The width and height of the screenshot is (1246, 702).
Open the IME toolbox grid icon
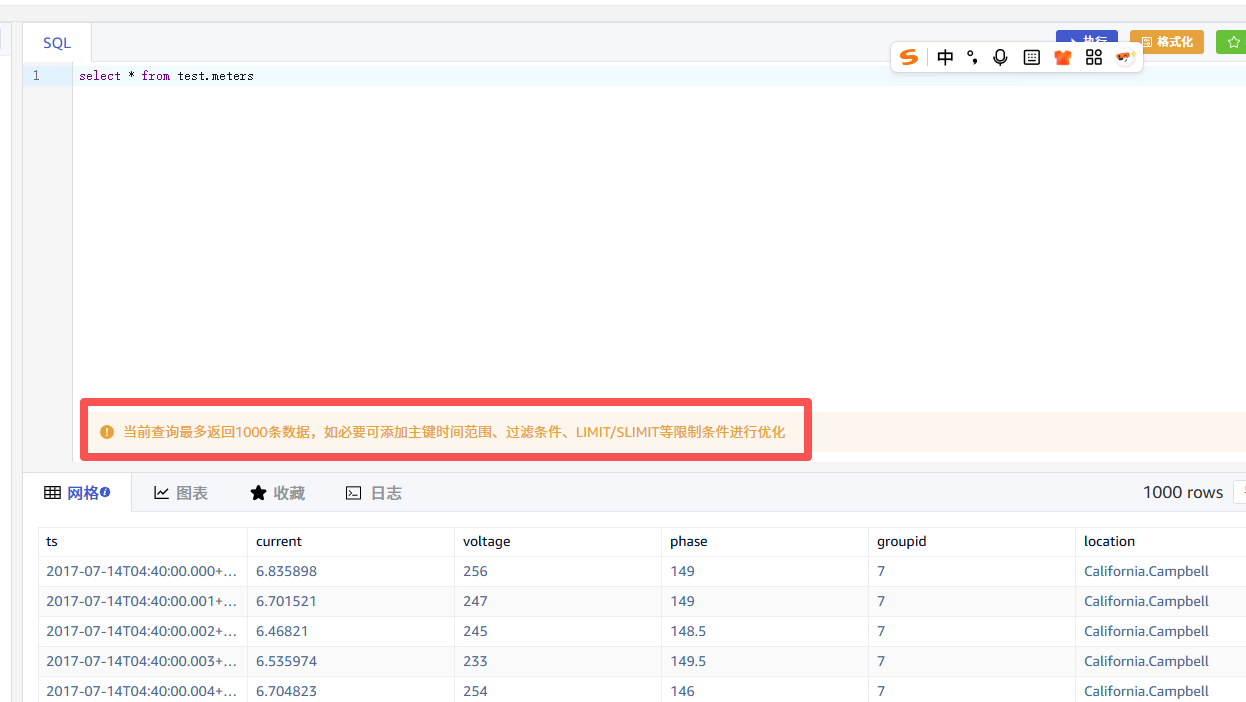tap(1094, 57)
